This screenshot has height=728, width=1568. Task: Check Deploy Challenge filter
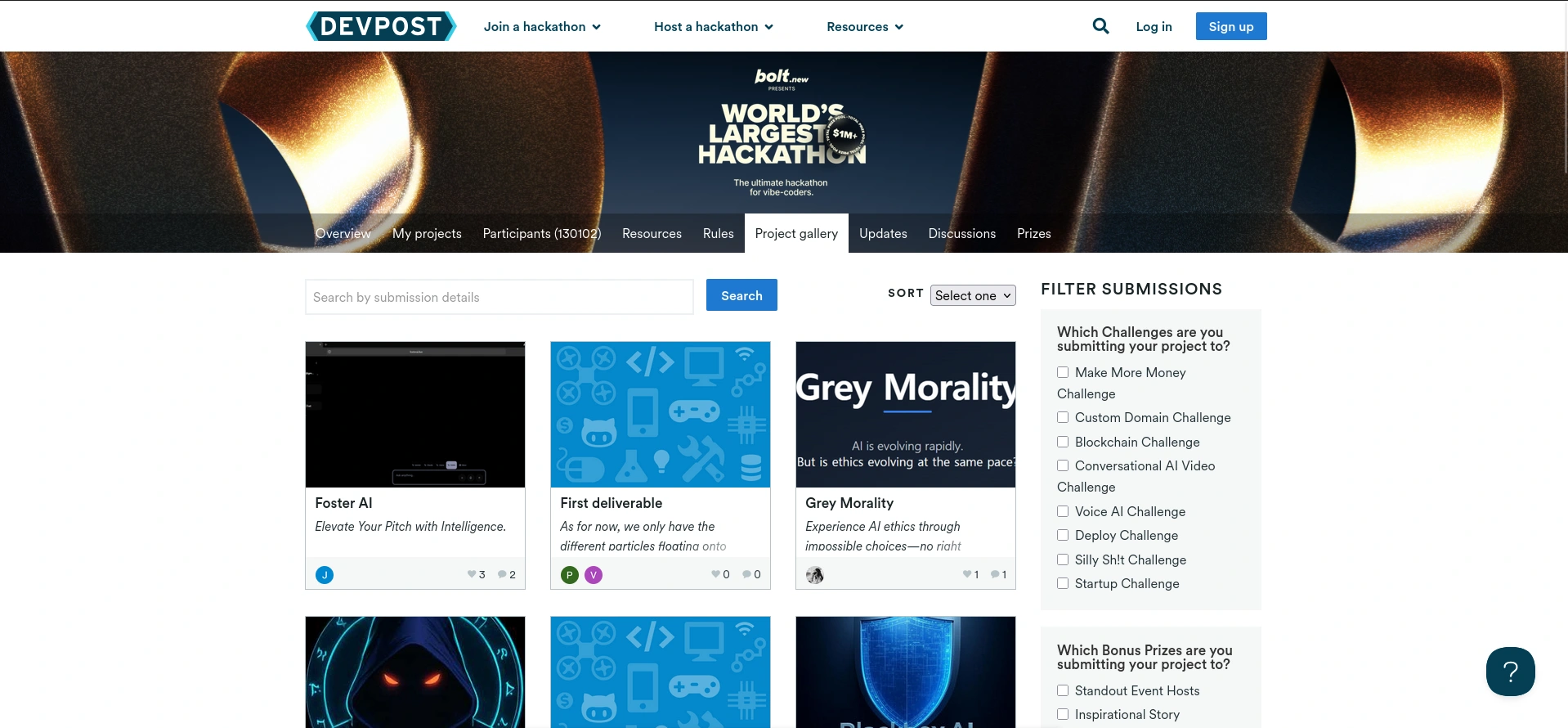coord(1063,535)
